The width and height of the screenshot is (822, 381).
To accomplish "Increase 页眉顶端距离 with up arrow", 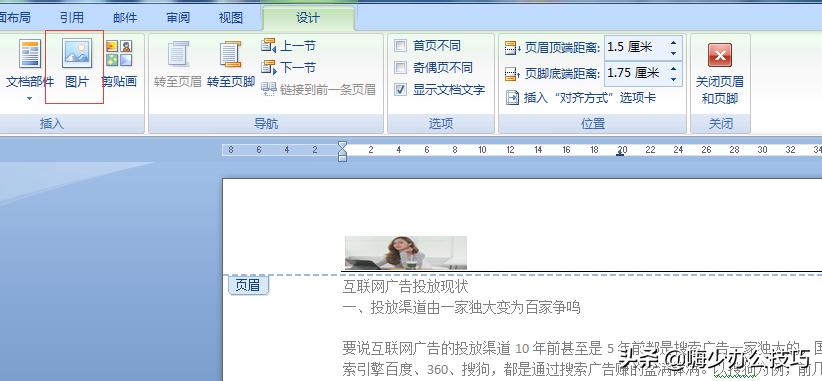I will point(674,42).
